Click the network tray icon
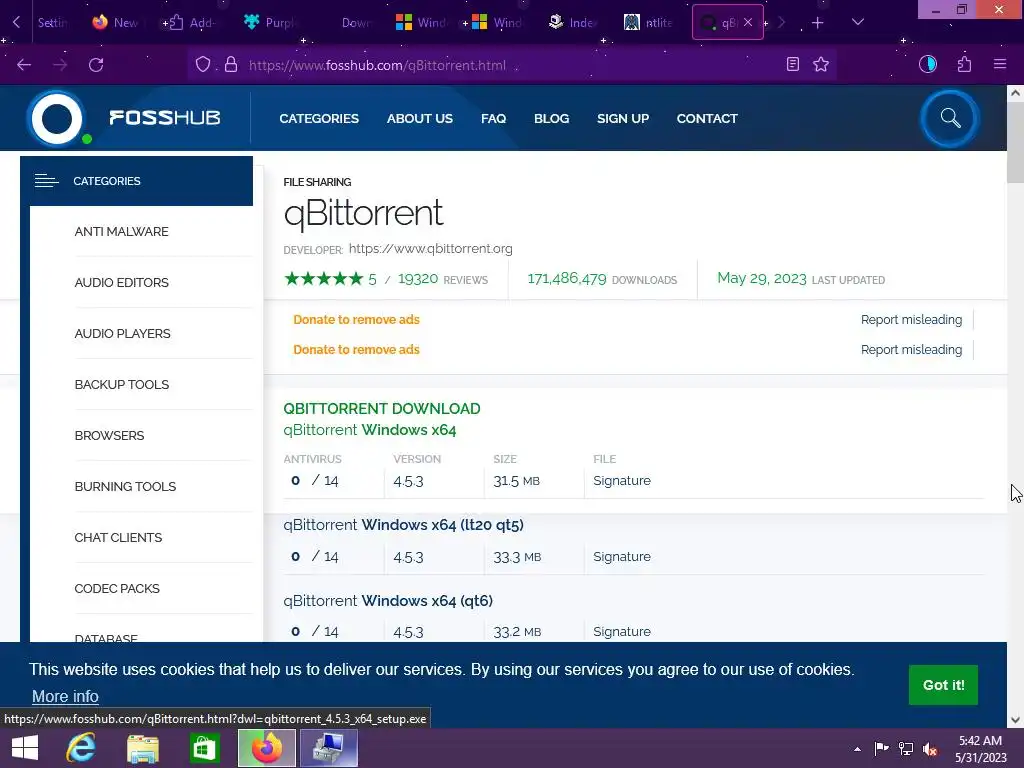Screen dimensions: 1024x768 point(906,749)
